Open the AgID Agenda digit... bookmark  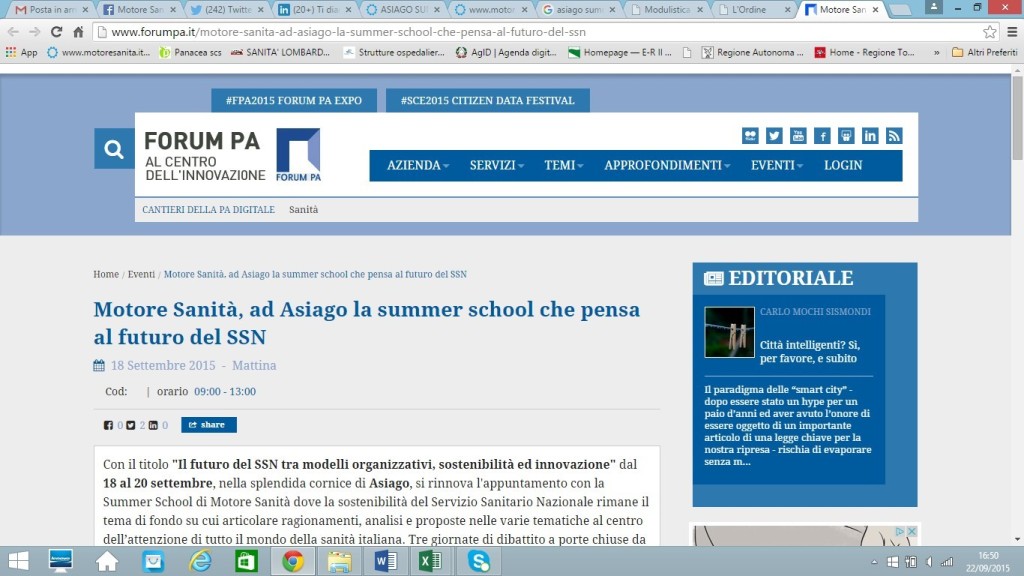[506, 52]
